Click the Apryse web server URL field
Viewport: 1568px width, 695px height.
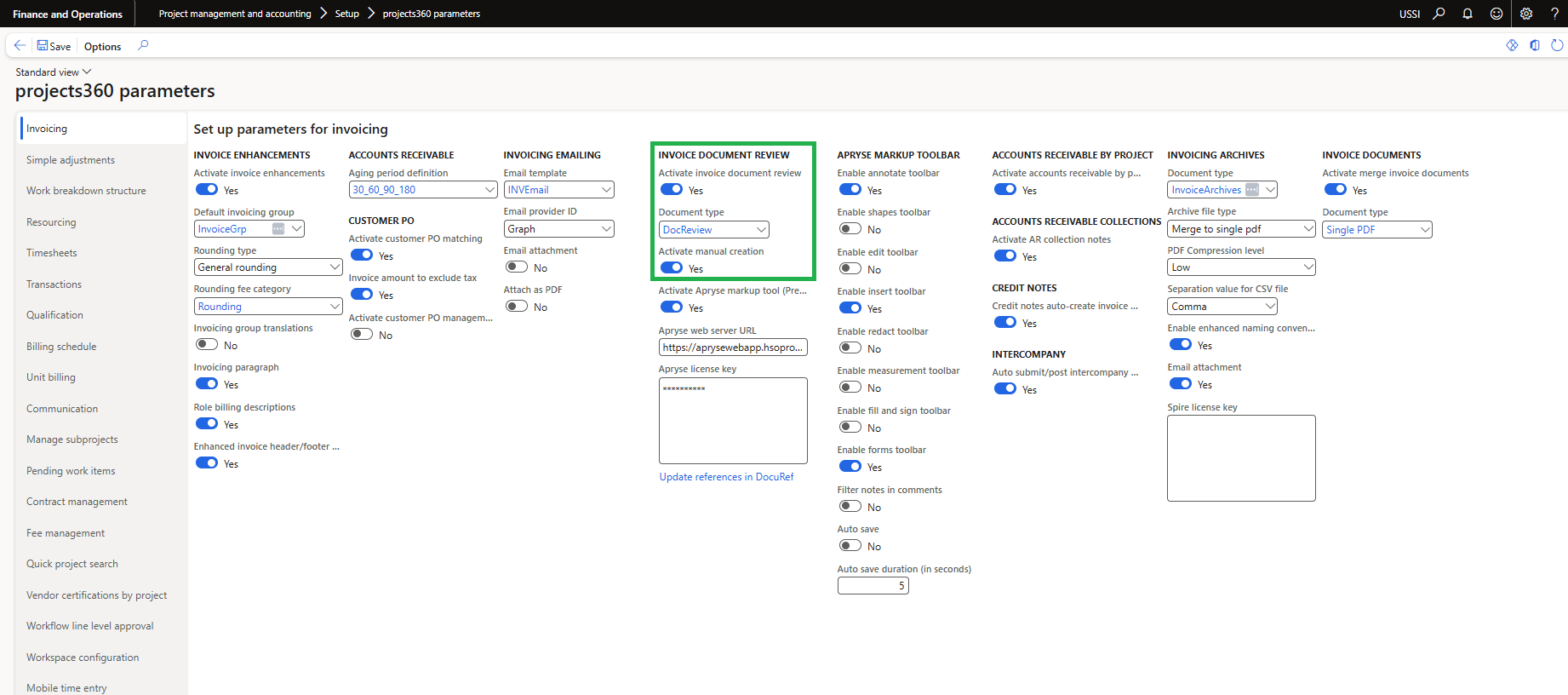point(732,347)
